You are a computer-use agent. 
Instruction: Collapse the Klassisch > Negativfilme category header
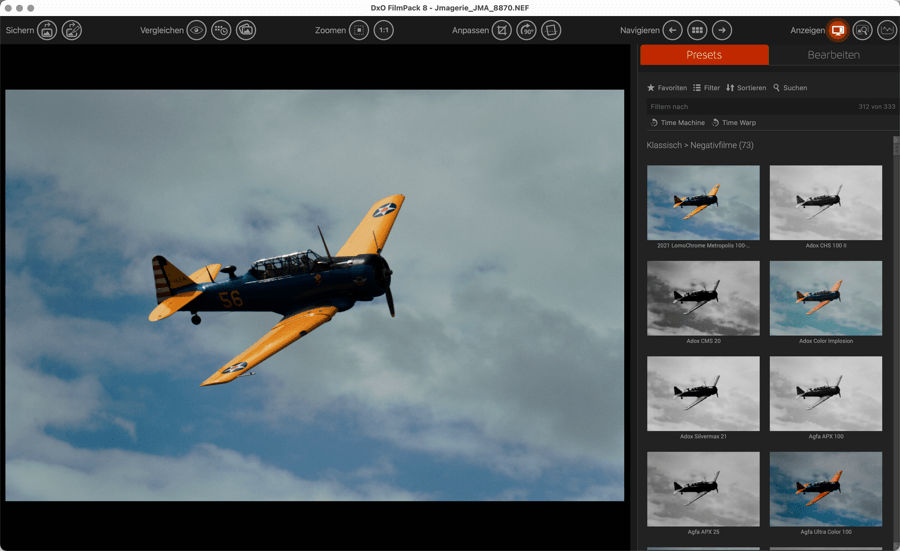pyautogui.click(x=700, y=146)
